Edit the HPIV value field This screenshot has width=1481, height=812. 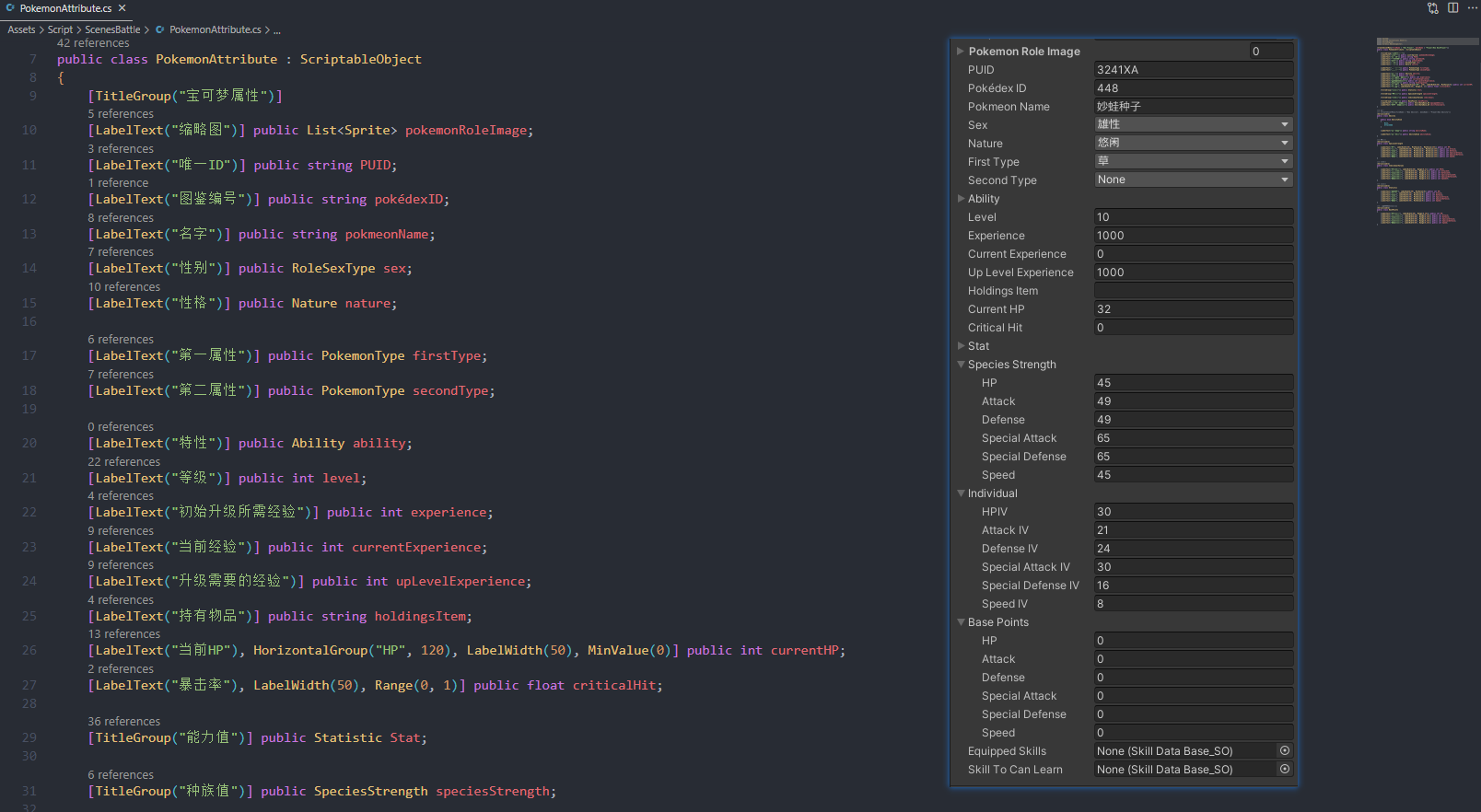(x=1193, y=512)
